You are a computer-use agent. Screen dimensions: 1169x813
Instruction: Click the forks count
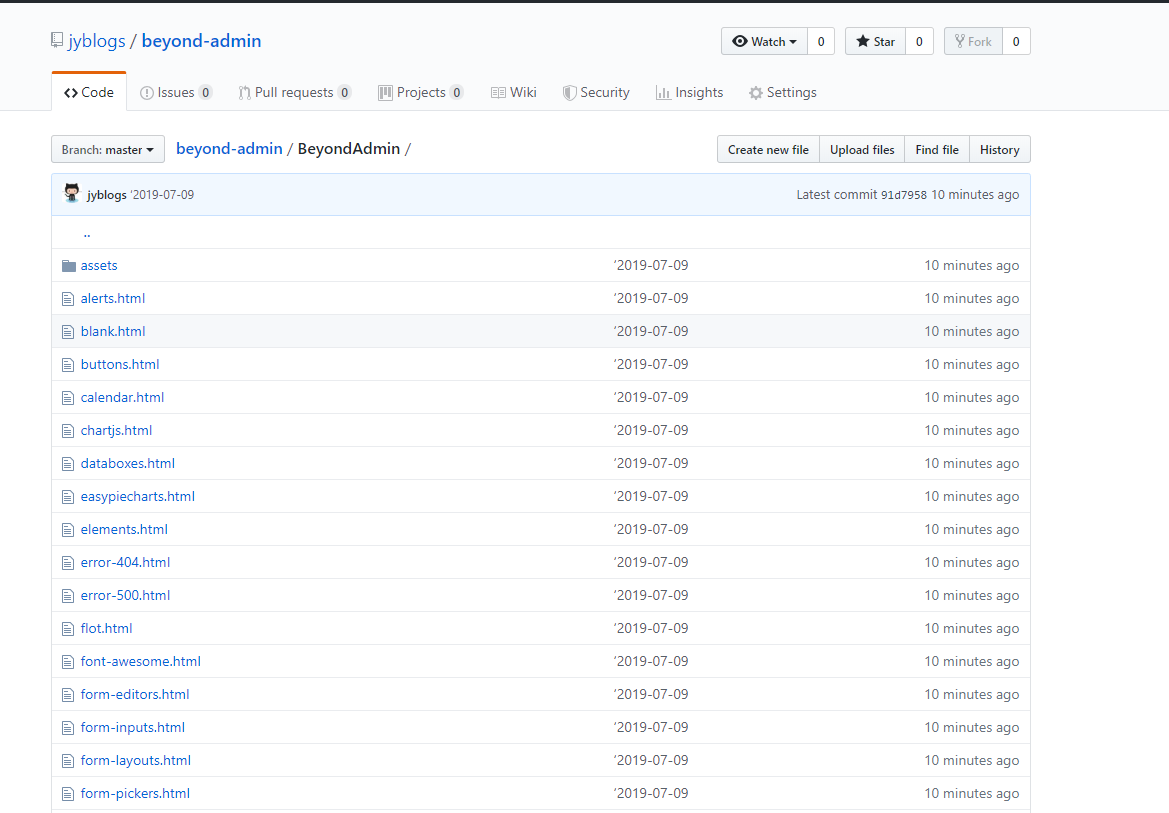[1016, 42]
